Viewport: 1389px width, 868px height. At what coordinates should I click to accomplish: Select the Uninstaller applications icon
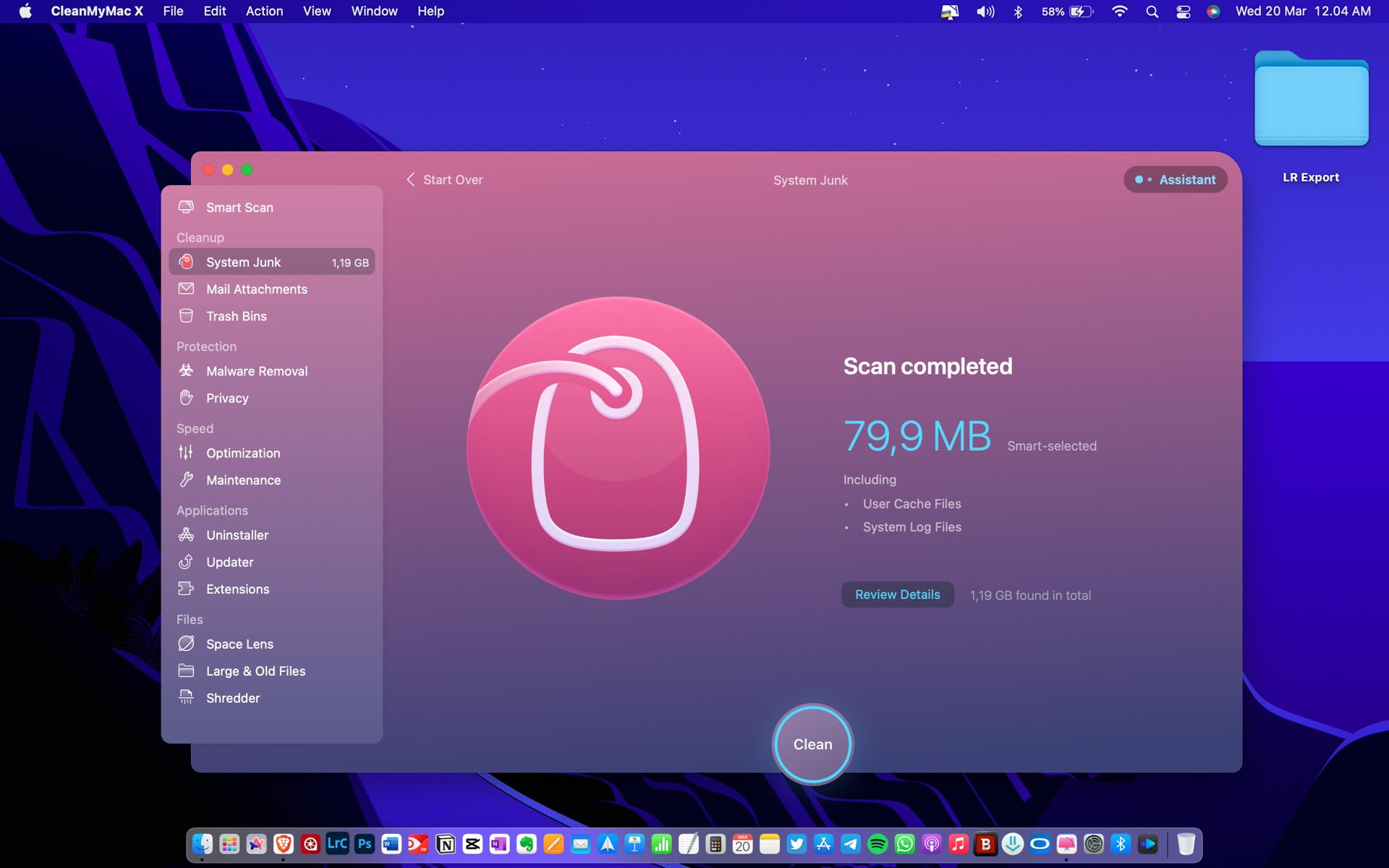[x=186, y=535]
